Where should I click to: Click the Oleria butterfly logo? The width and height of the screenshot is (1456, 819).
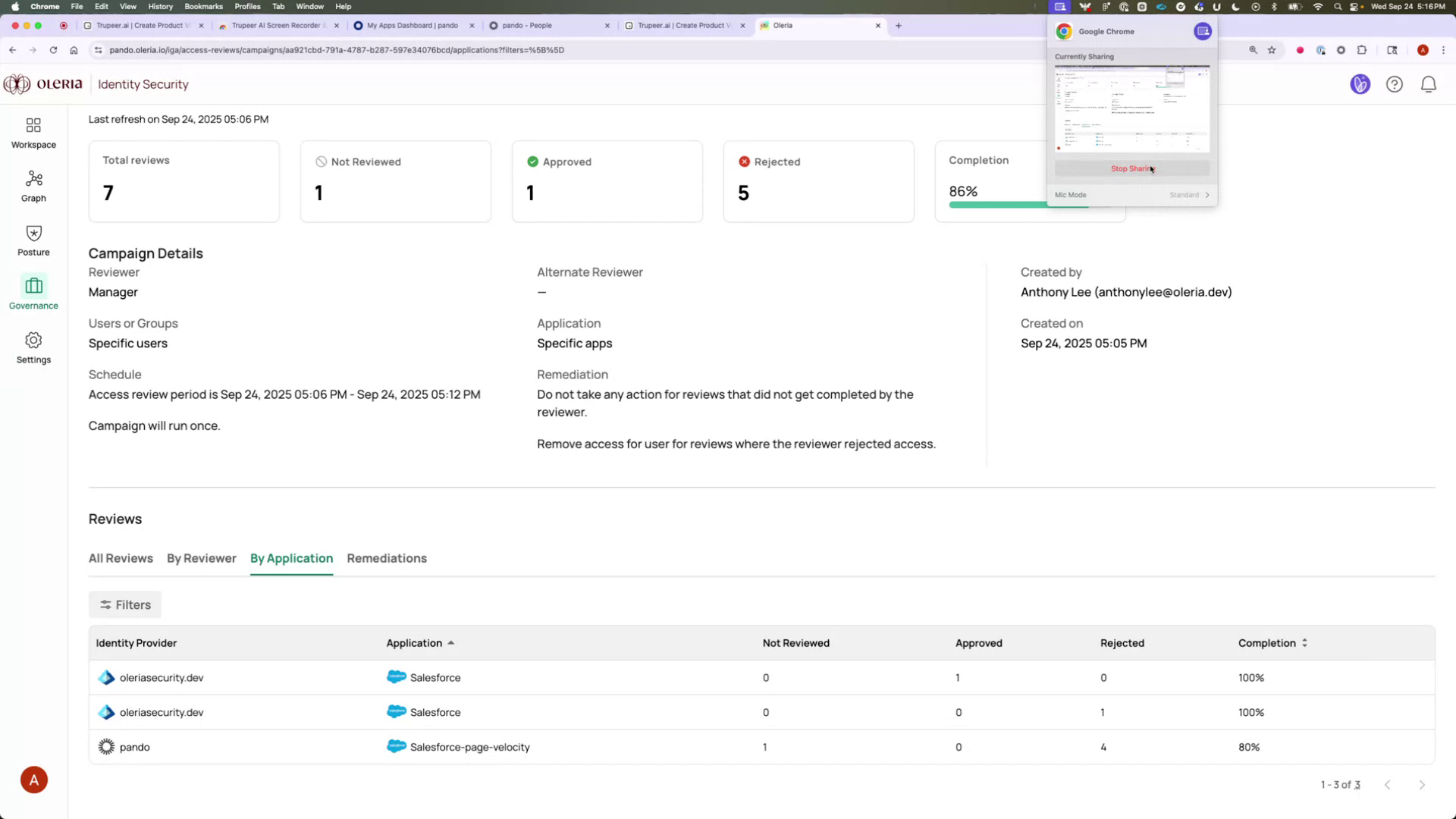pos(15,84)
